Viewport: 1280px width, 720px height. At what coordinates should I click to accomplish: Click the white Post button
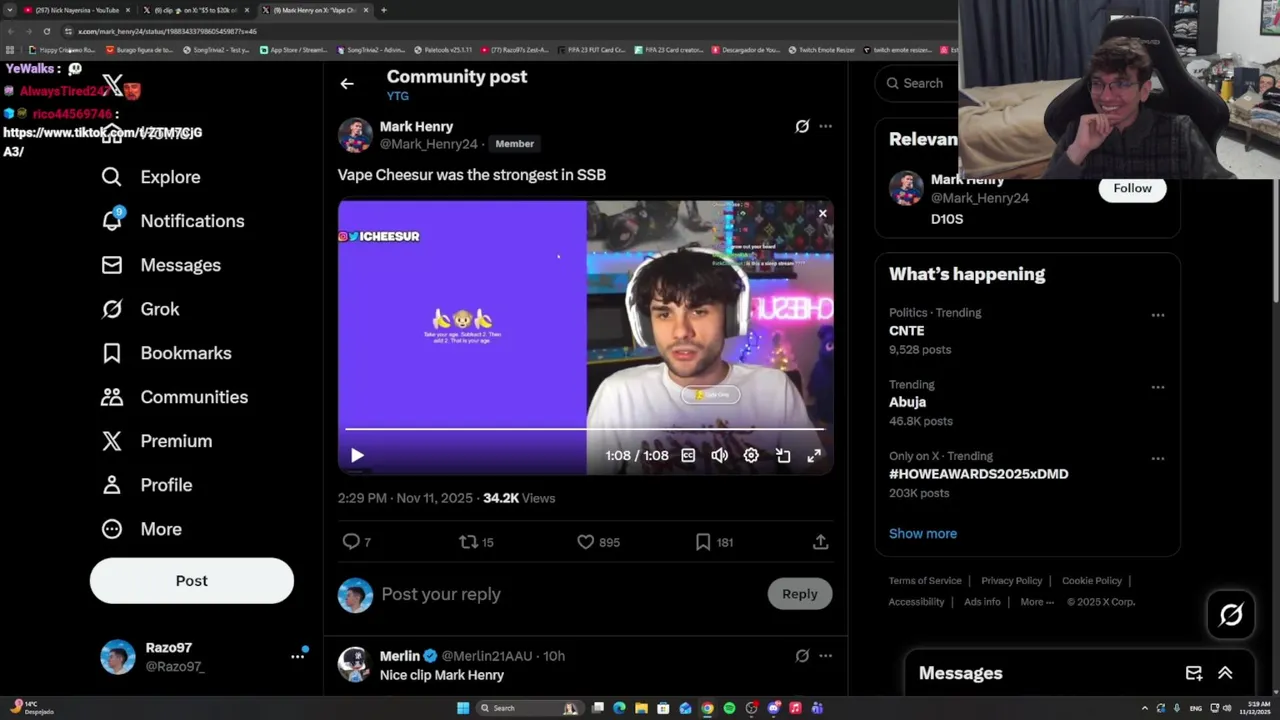pos(192,581)
